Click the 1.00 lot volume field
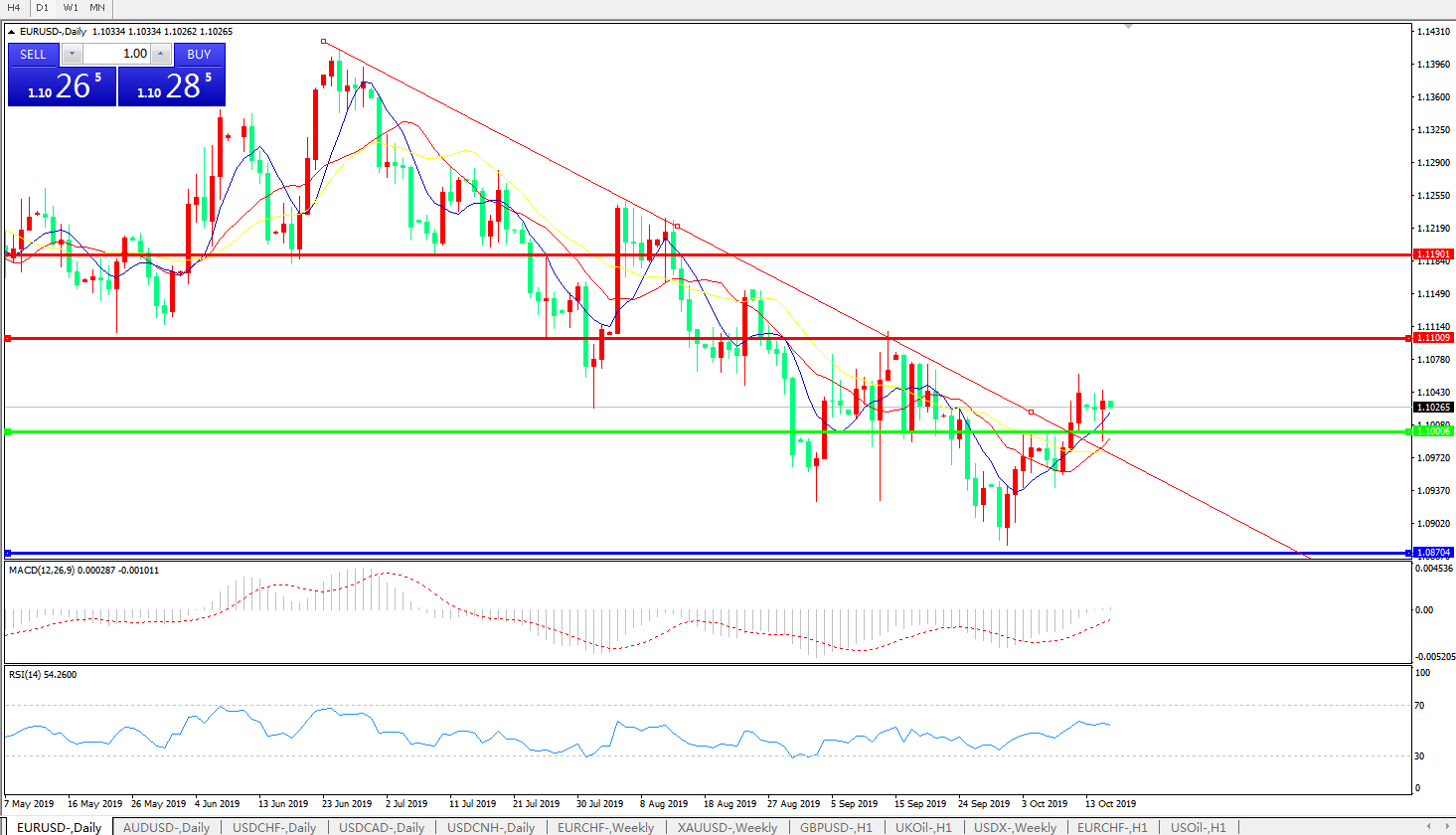This screenshot has width=1456, height=835. pyautogui.click(x=116, y=54)
